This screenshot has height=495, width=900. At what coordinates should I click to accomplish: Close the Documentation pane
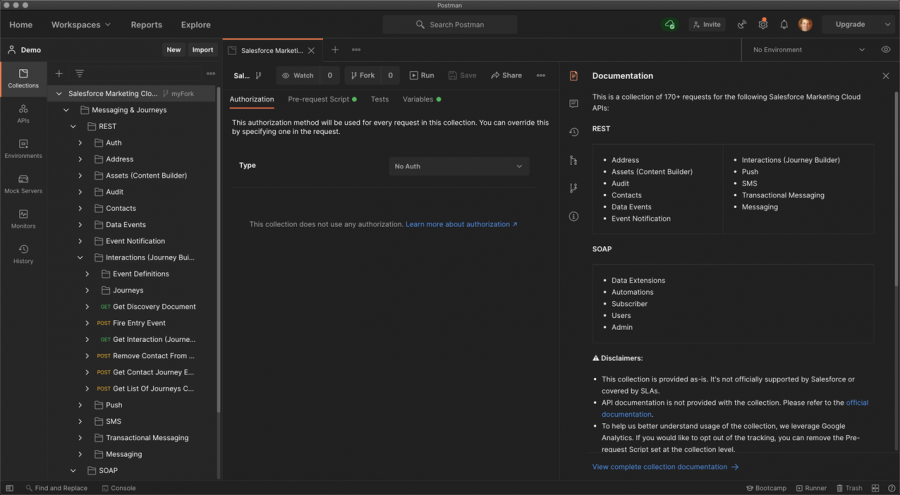pos(886,76)
